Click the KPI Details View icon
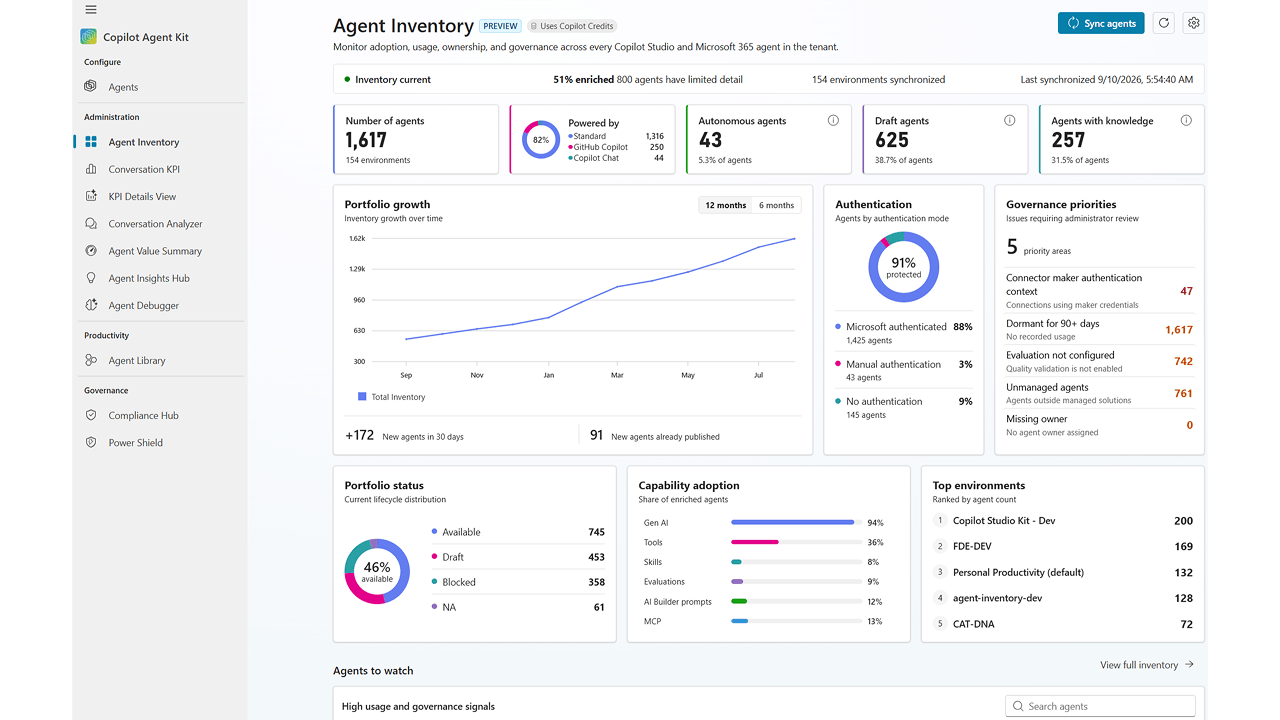1280x720 pixels. (x=91, y=196)
